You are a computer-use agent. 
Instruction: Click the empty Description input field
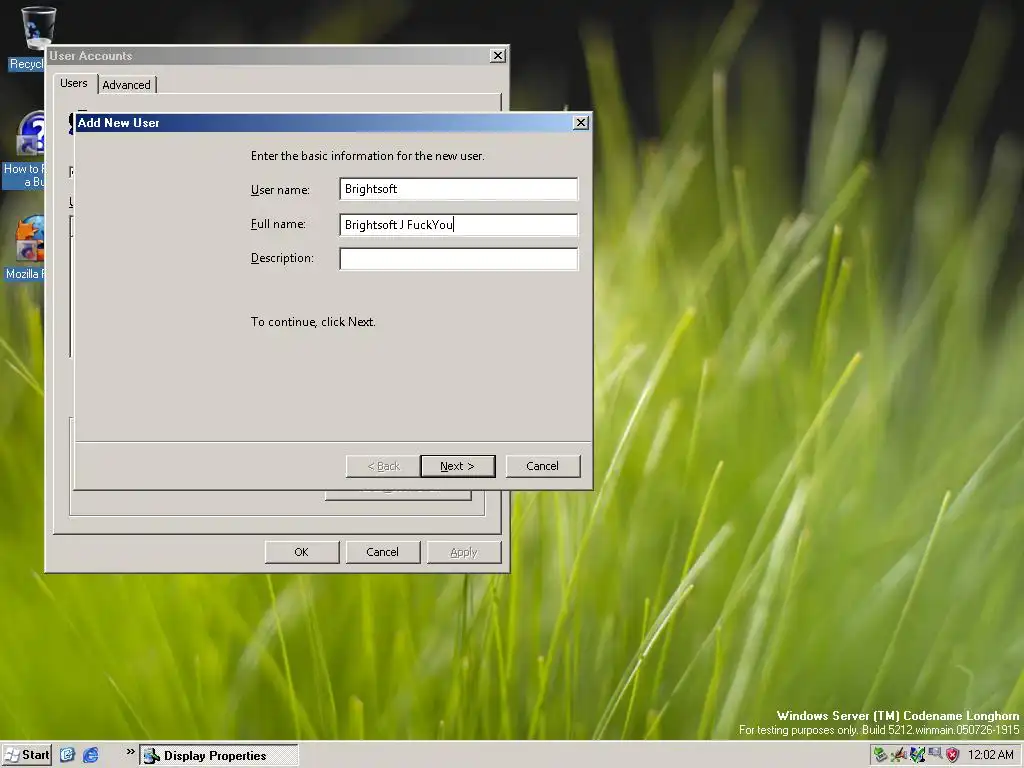point(458,259)
